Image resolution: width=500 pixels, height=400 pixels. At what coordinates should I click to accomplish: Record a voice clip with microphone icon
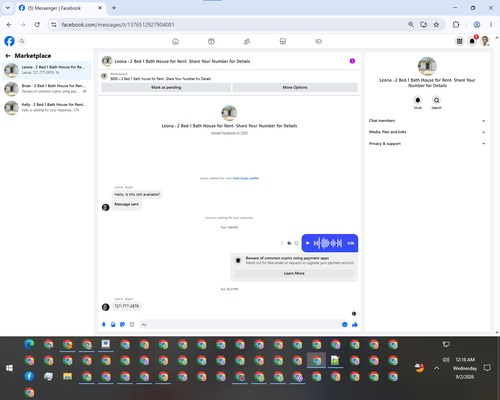coord(104,324)
